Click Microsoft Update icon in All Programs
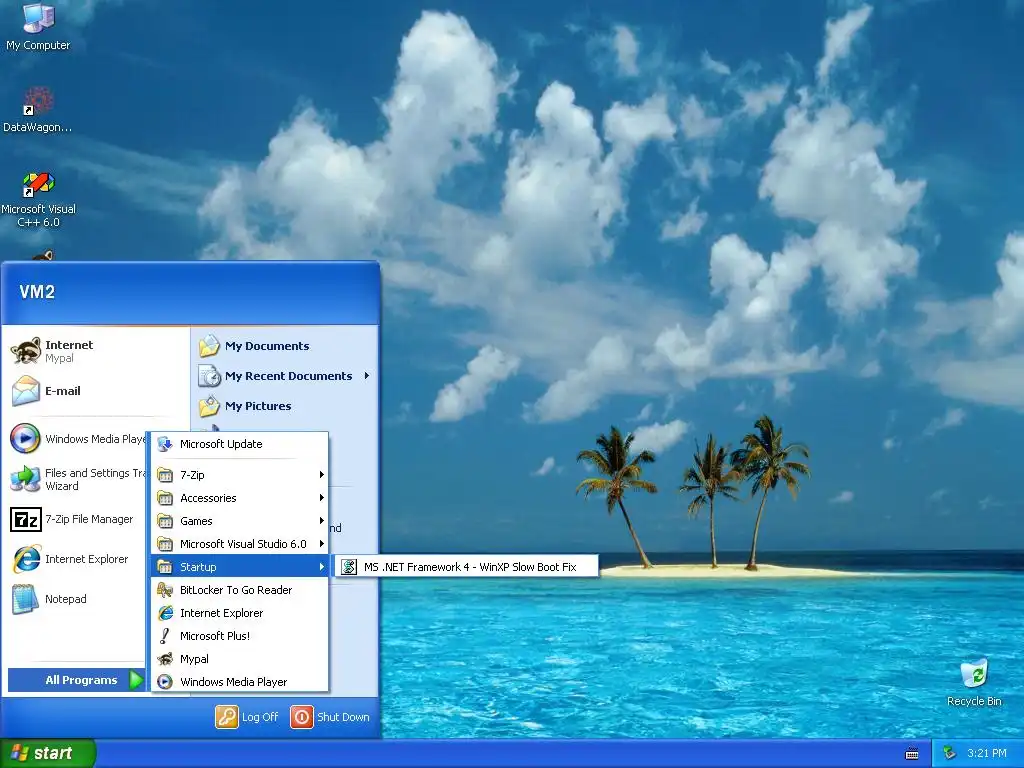Image resolution: width=1024 pixels, height=768 pixels. [x=165, y=444]
